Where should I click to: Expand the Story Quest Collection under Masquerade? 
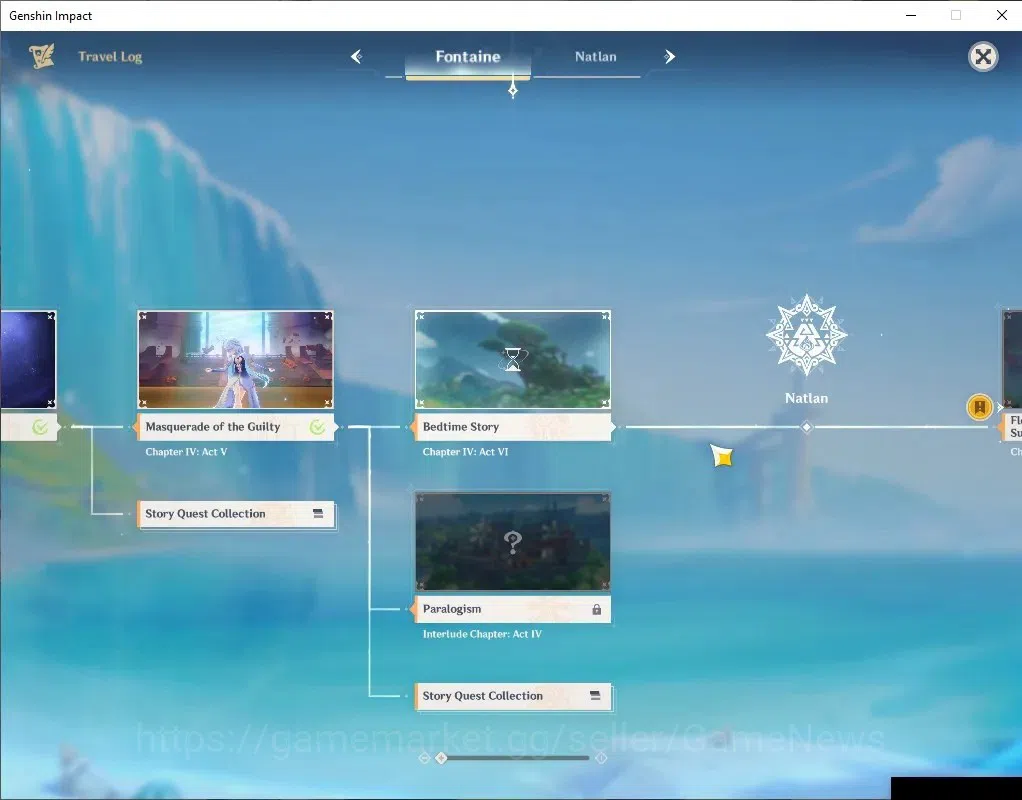[x=236, y=514]
